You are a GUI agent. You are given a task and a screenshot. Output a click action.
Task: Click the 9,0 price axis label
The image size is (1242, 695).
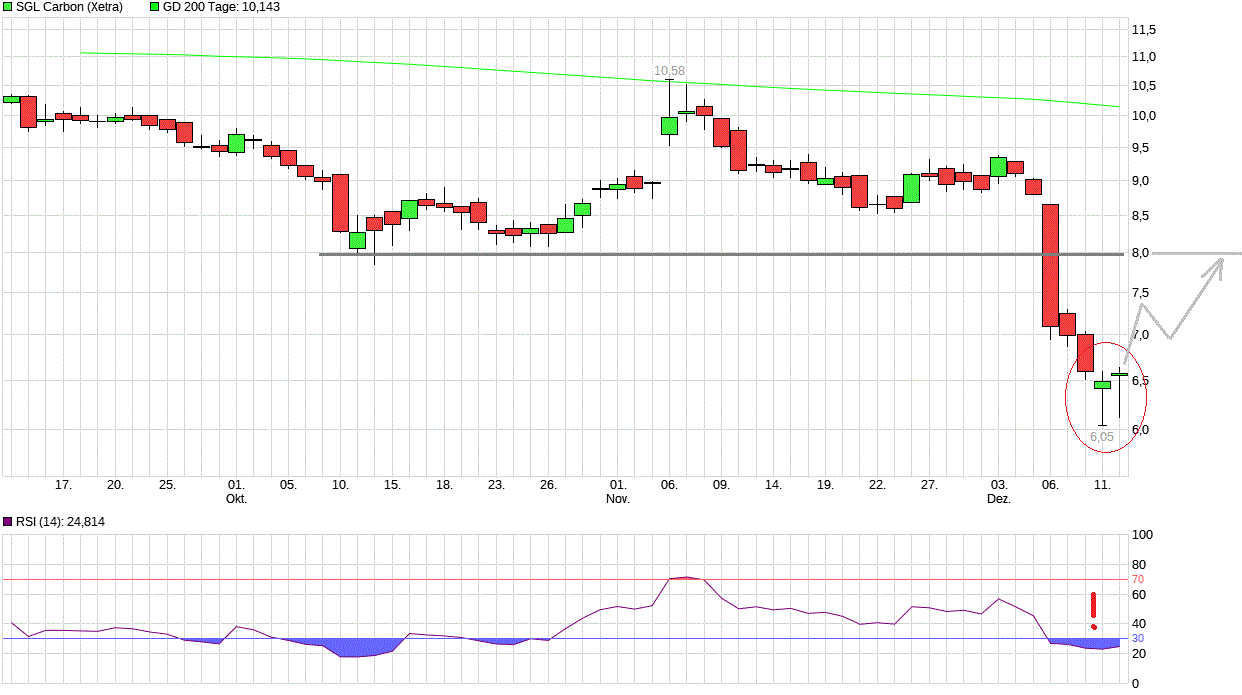click(1140, 180)
